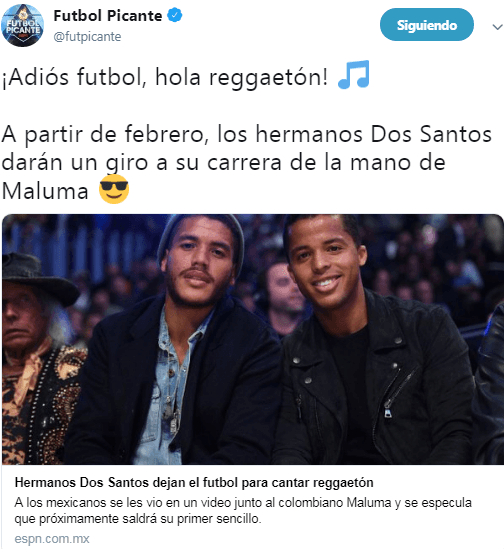Click the tweet text ¡Adiós futbol, hola reggaetón!

[165, 77]
